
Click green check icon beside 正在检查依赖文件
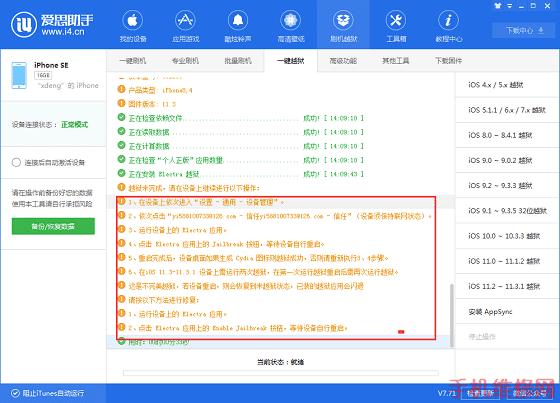point(121,117)
